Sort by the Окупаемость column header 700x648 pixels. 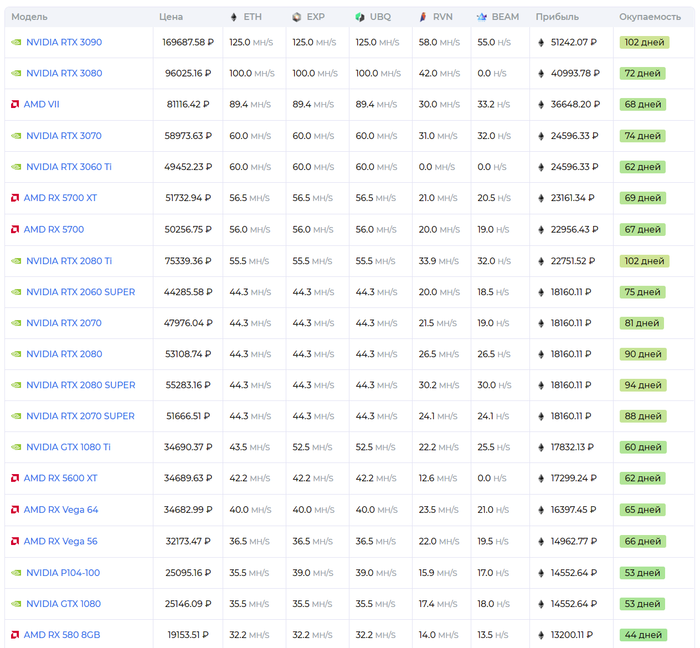[x=650, y=17]
